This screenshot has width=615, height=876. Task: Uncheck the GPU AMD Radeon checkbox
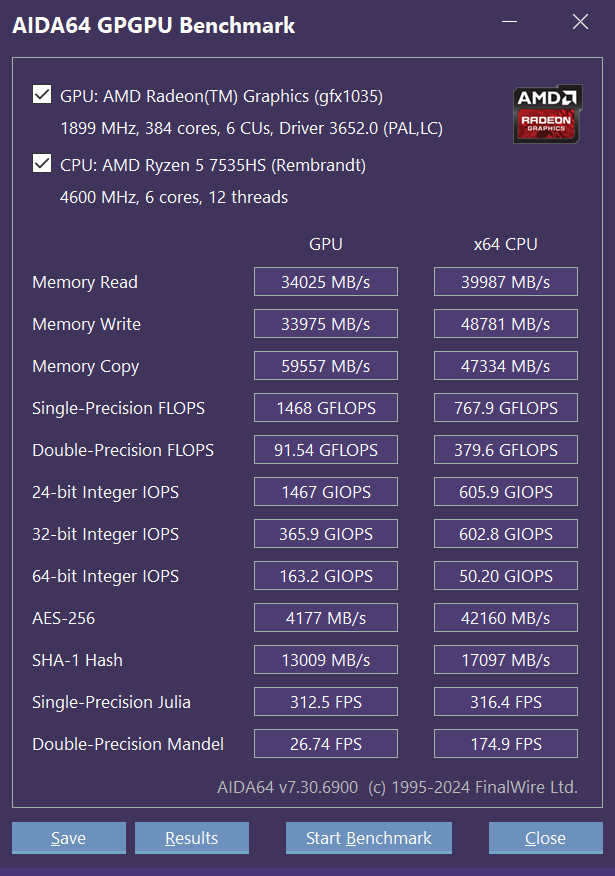[42, 95]
